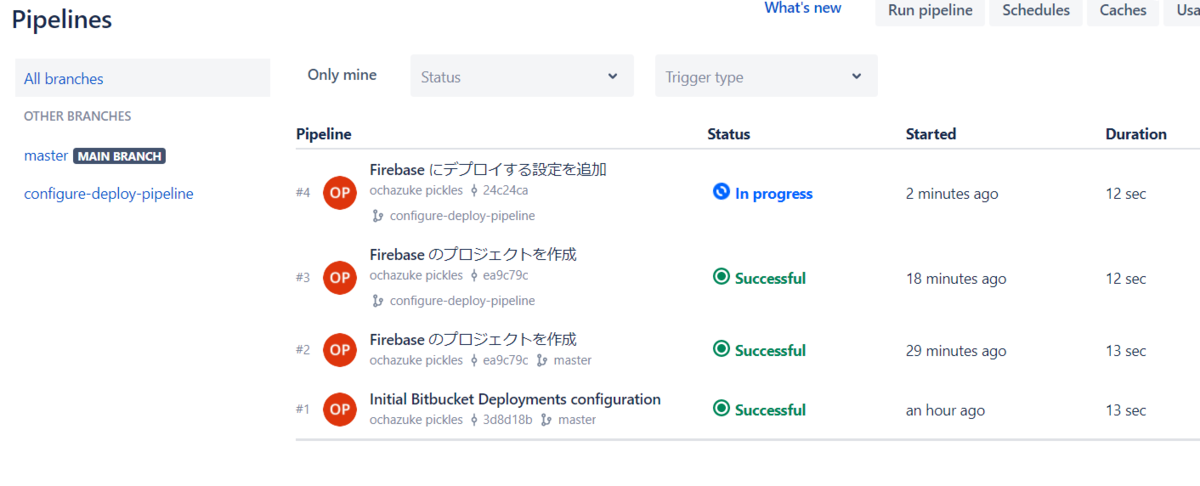Click pipeline number #4
This screenshot has height=486, width=1200.
[303, 193]
